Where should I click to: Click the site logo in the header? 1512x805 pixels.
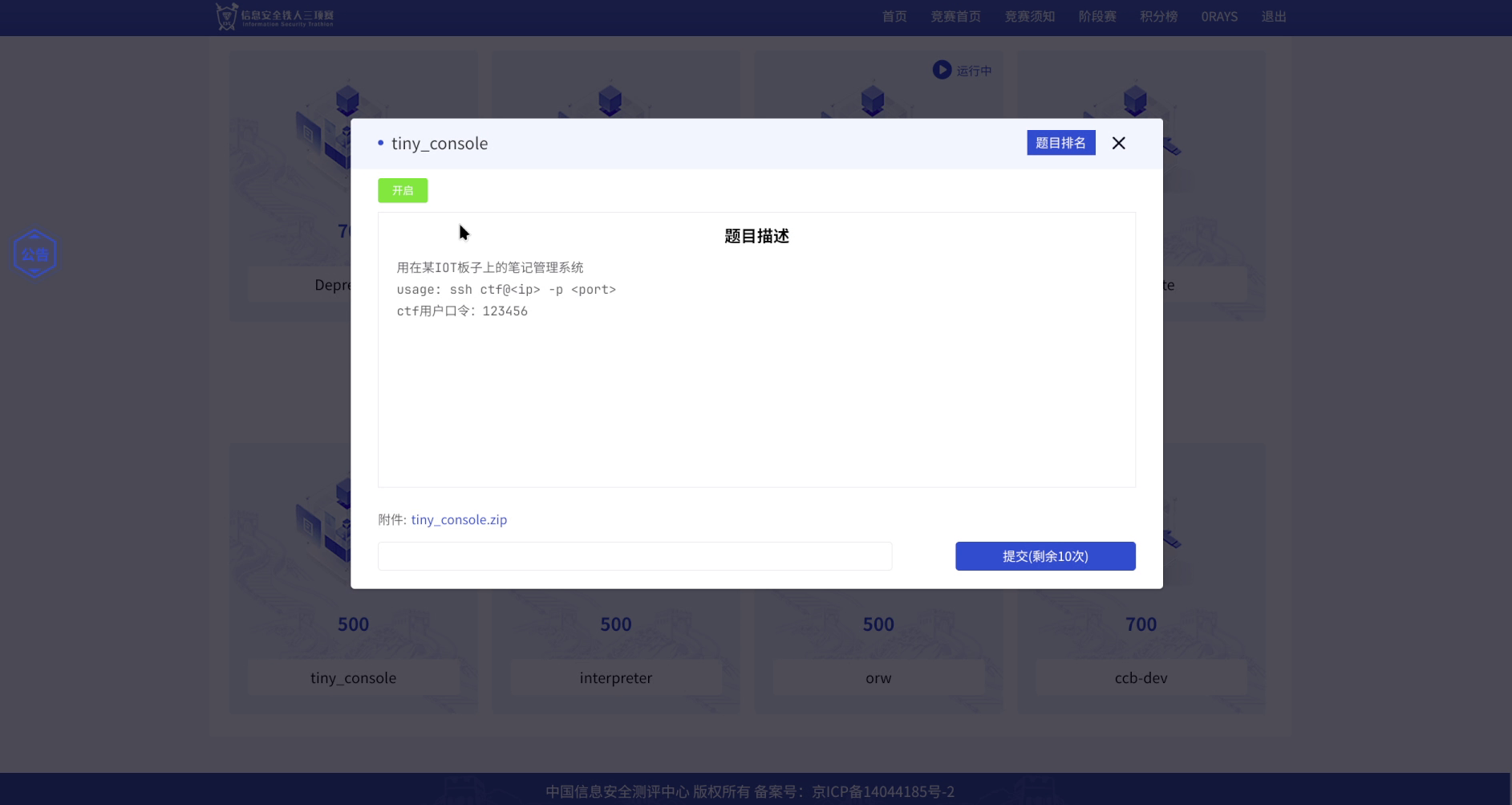[274, 16]
